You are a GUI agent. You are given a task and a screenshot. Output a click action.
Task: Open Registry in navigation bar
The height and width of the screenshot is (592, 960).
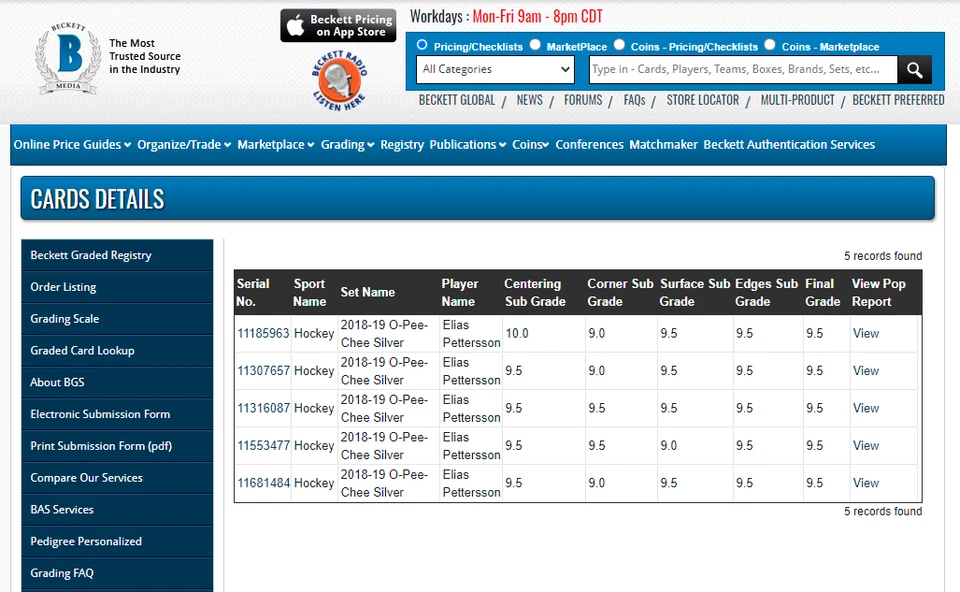tap(402, 144)
